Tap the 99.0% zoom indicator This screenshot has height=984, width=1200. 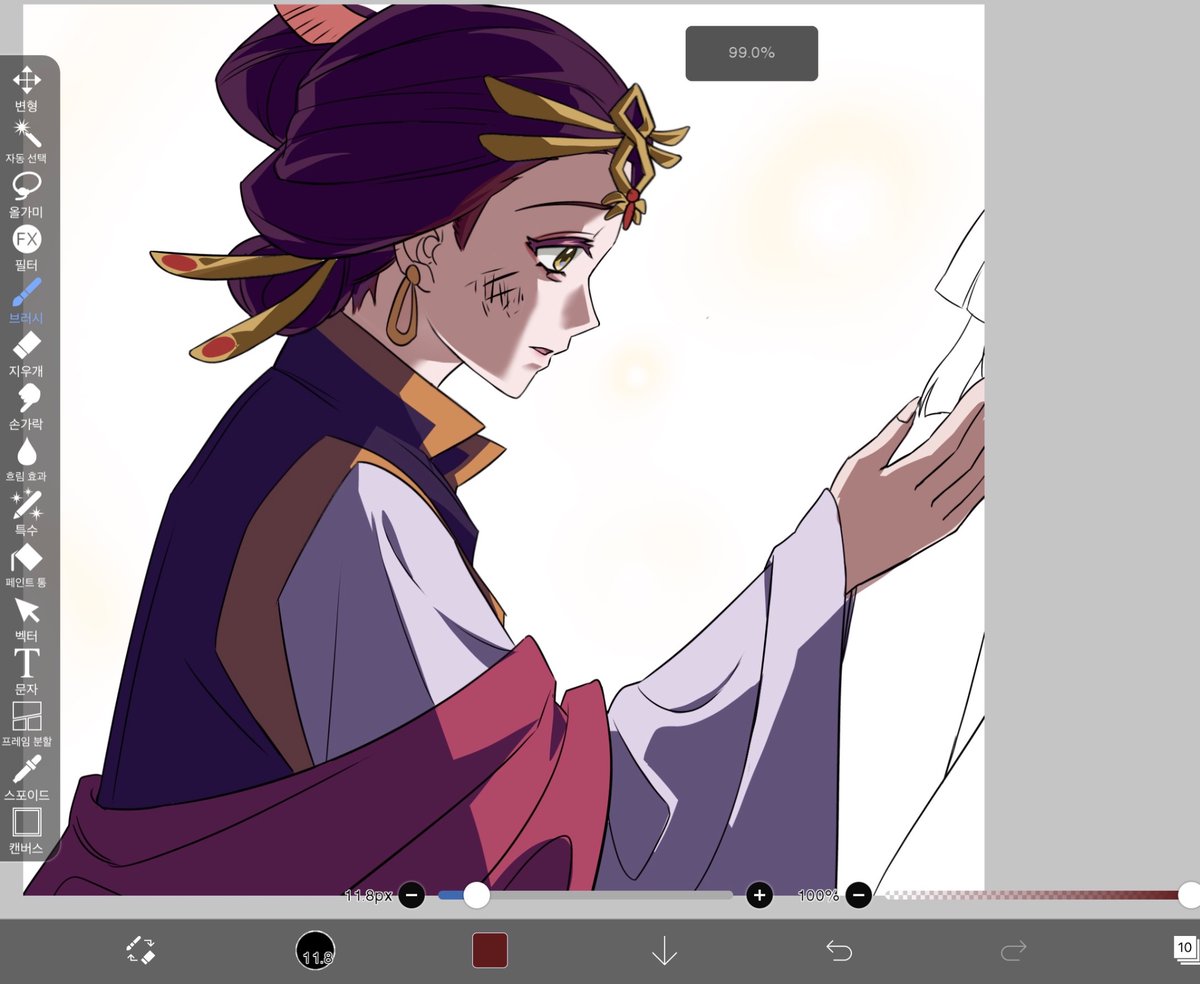tap(752, 53)
